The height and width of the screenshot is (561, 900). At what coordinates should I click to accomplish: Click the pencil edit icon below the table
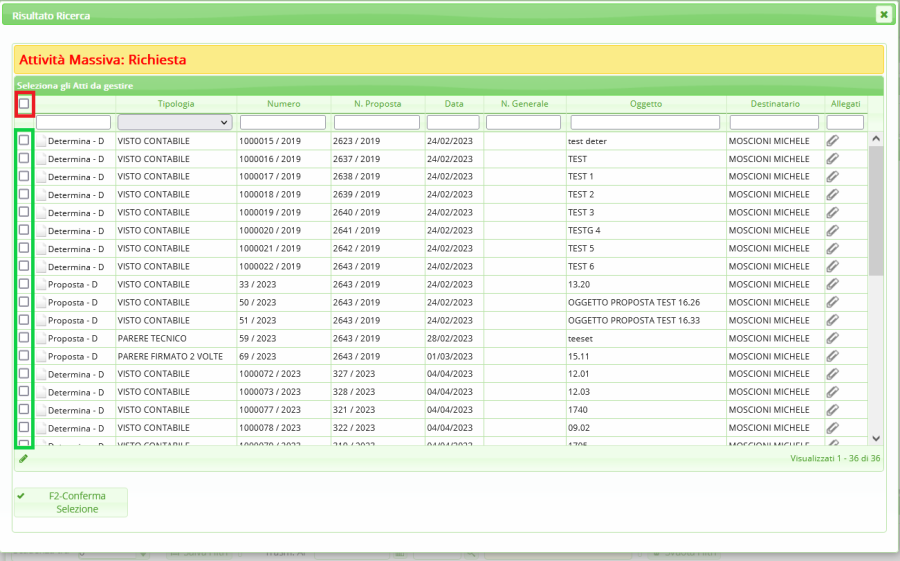23,459
